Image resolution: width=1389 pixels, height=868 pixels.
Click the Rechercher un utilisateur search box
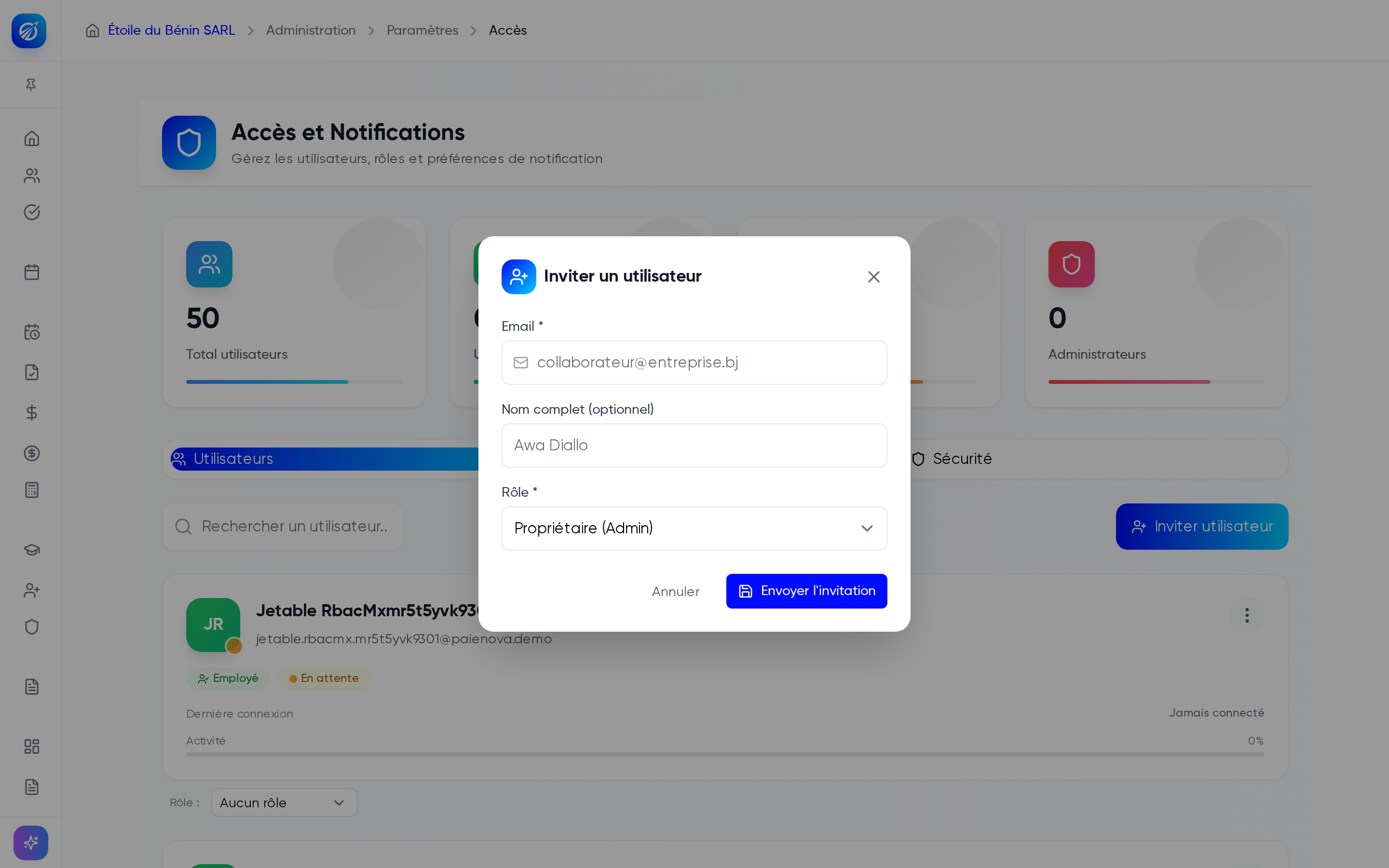tap(283, 527)
